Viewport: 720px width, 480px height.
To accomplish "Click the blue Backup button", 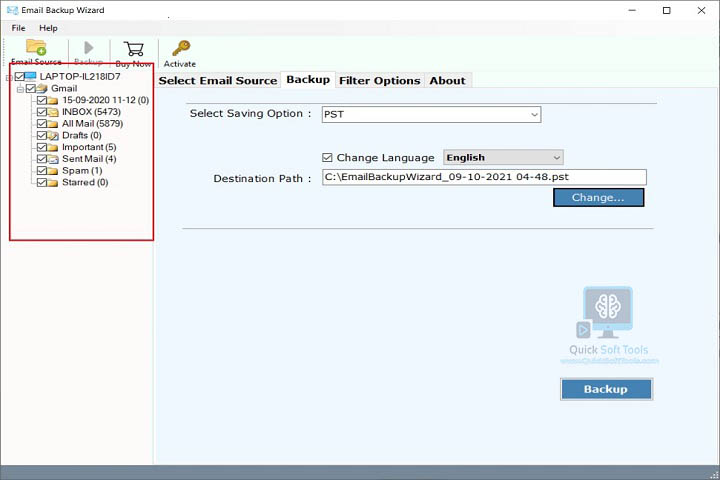I will 606,389.
